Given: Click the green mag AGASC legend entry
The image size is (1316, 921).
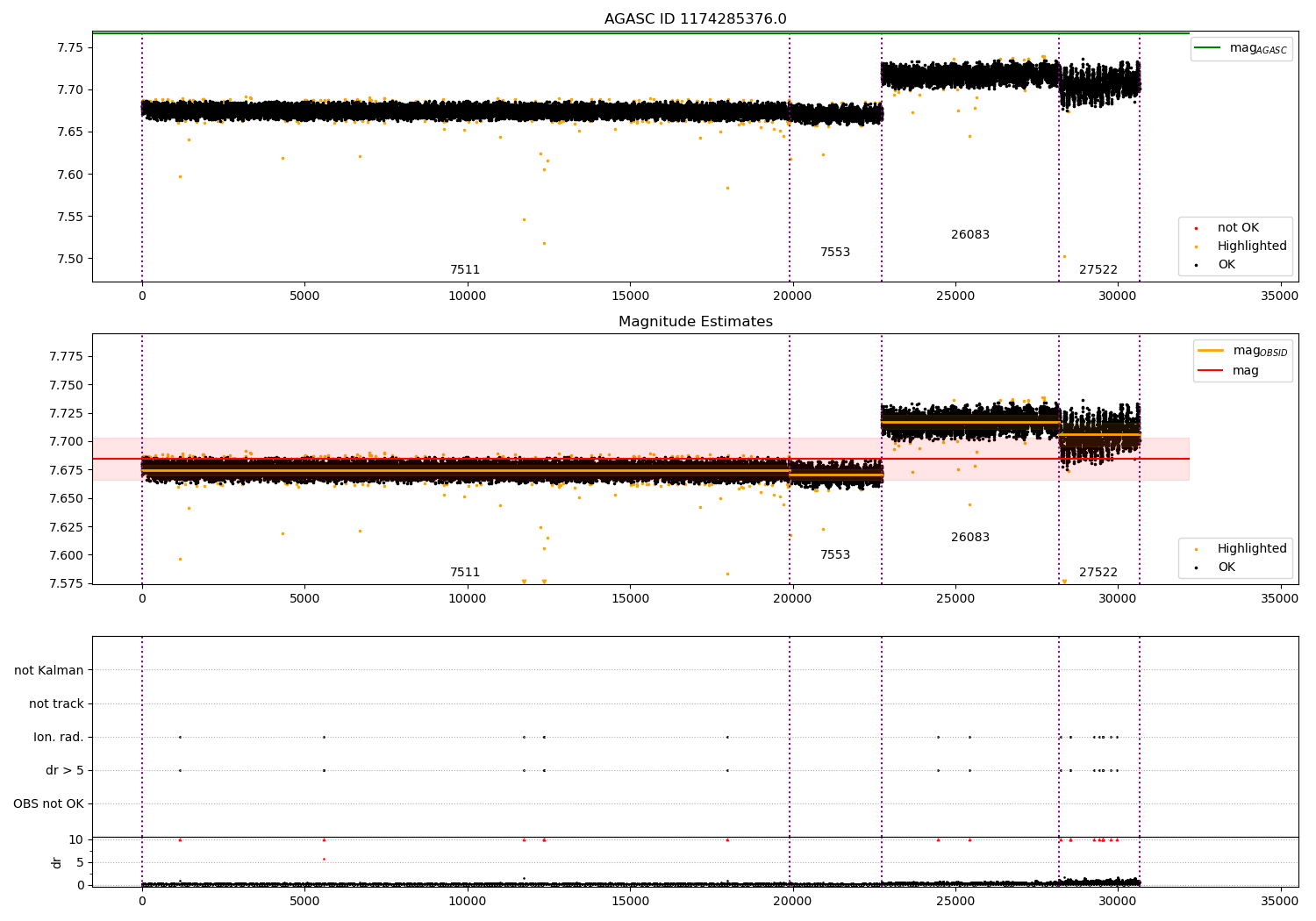Looking at the screenshot, I should 1241,49.
